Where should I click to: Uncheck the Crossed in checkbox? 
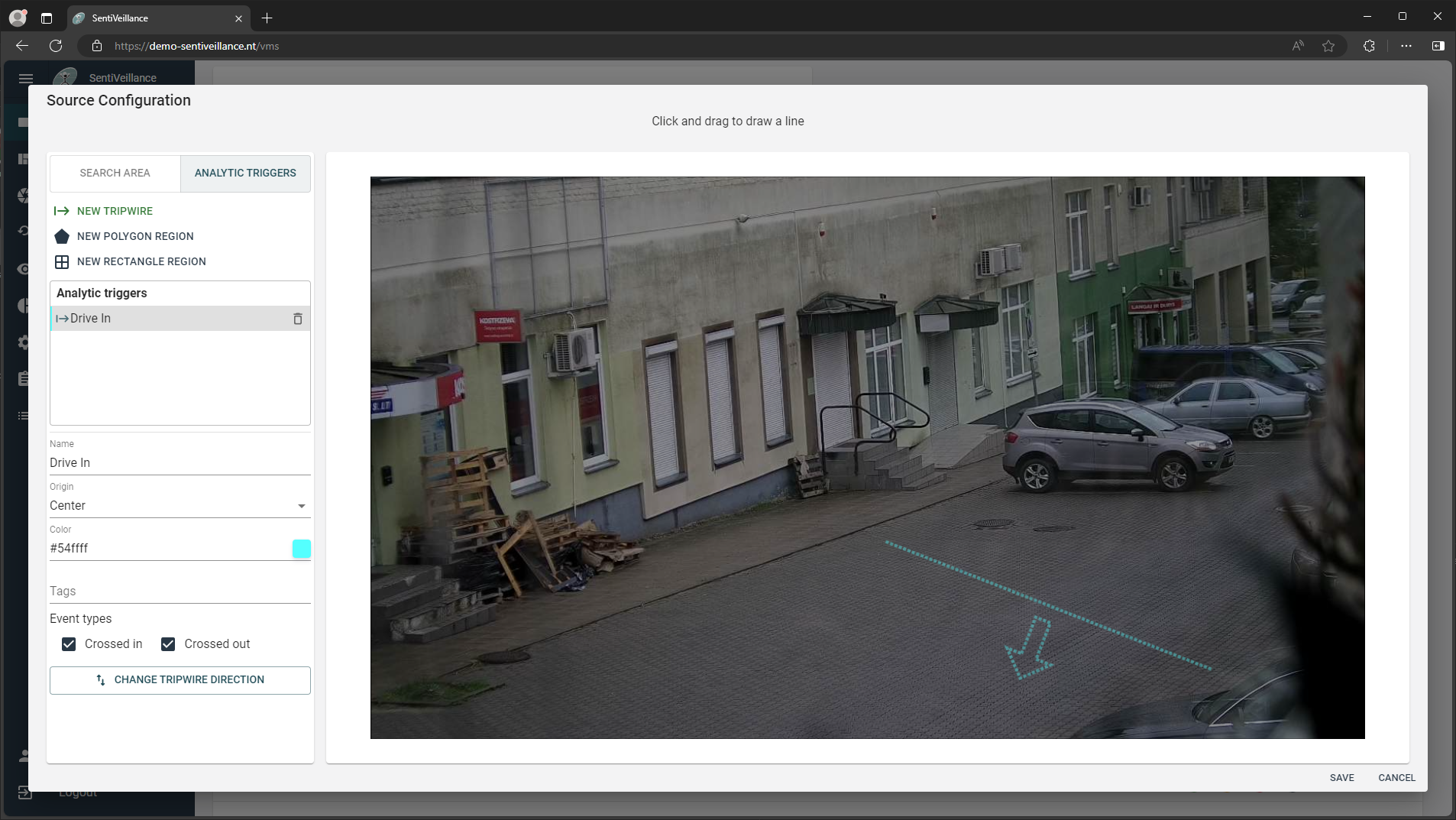click(x=69, y=644)
